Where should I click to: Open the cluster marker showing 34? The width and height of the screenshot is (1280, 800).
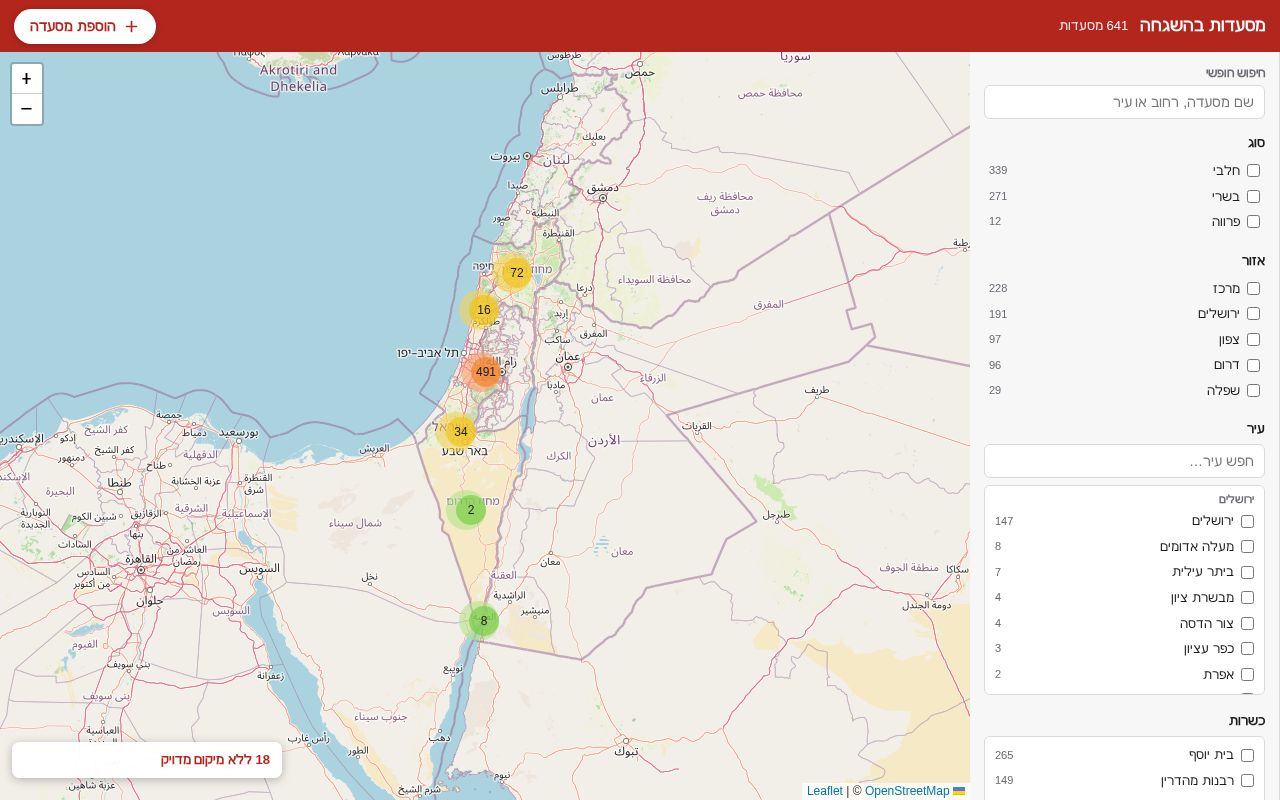[460, 432]
